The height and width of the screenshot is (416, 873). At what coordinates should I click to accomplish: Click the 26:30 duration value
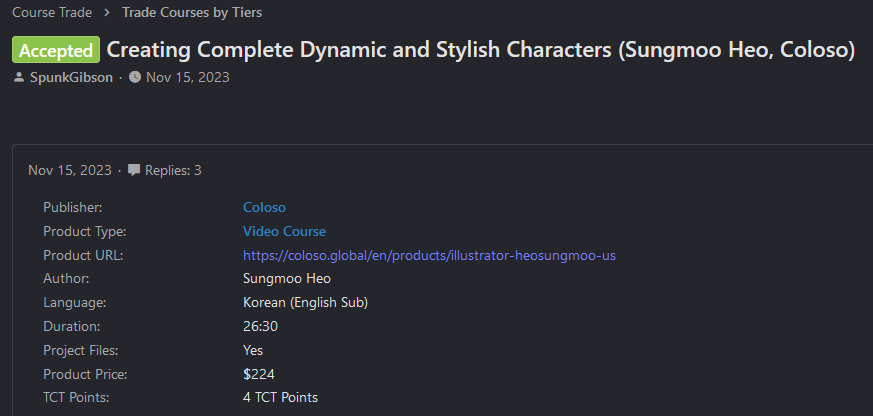[x=261, y=326]
